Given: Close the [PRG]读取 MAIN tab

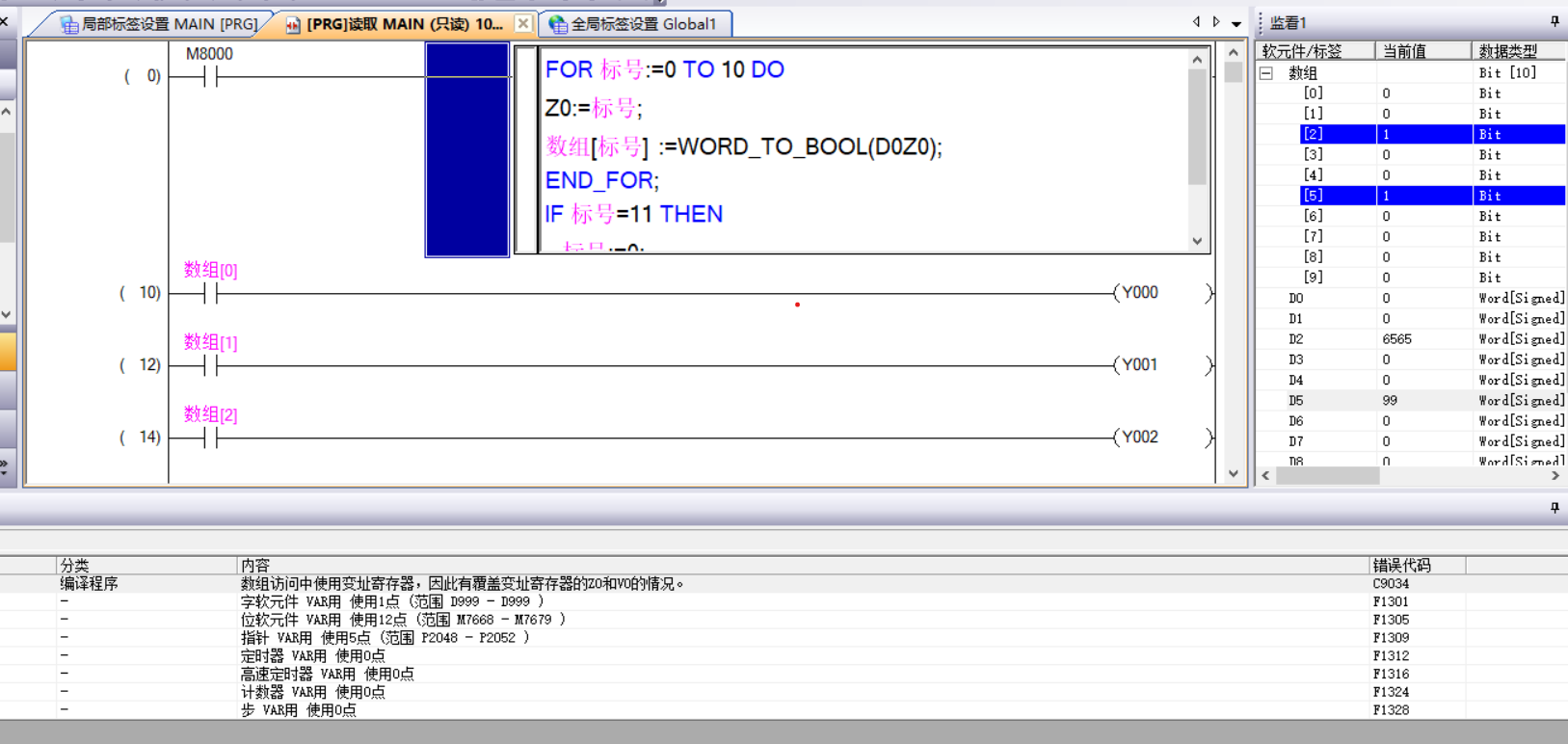Looking at the screenshot, I should 523,23.
